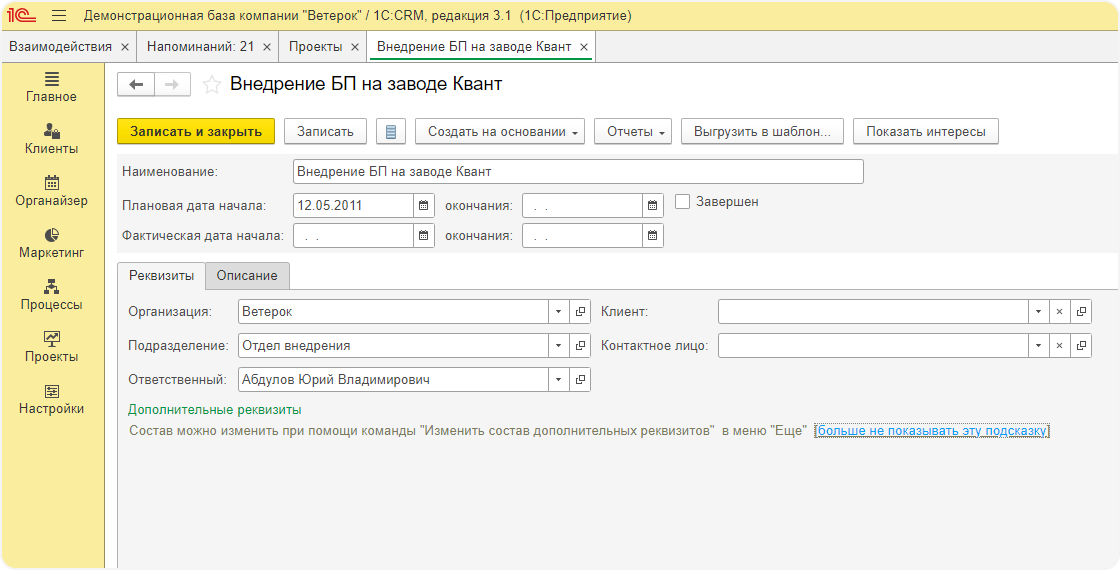Open the 1C main hamburger menu
The image size is (1120, 570).
tap(59, 16)
